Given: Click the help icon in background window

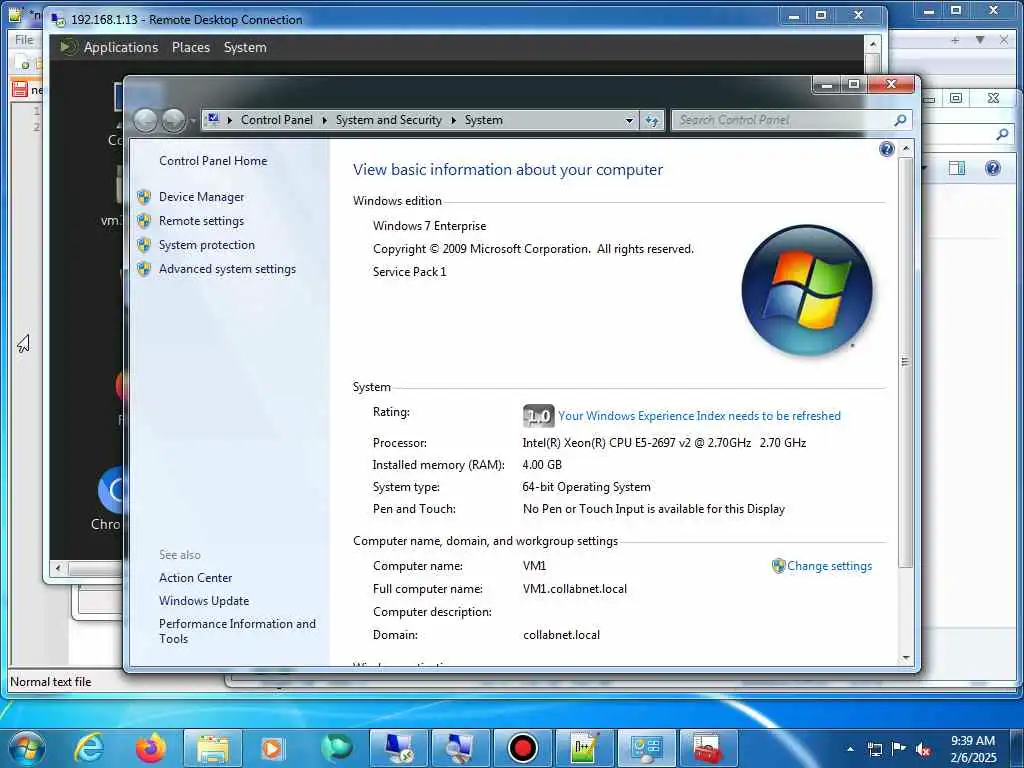Looking at the screenshot, I should [x=993, y=168].
